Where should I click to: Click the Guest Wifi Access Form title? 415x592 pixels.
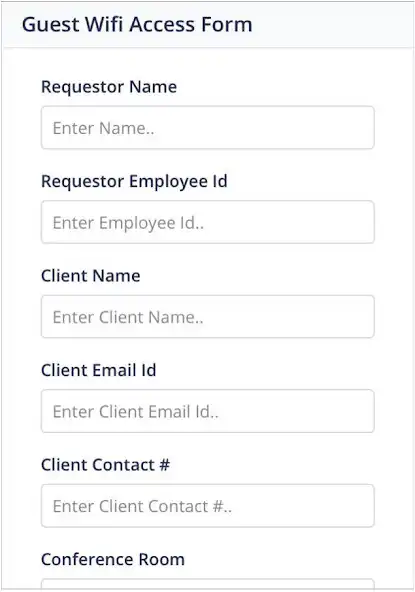tap(137, 25)
